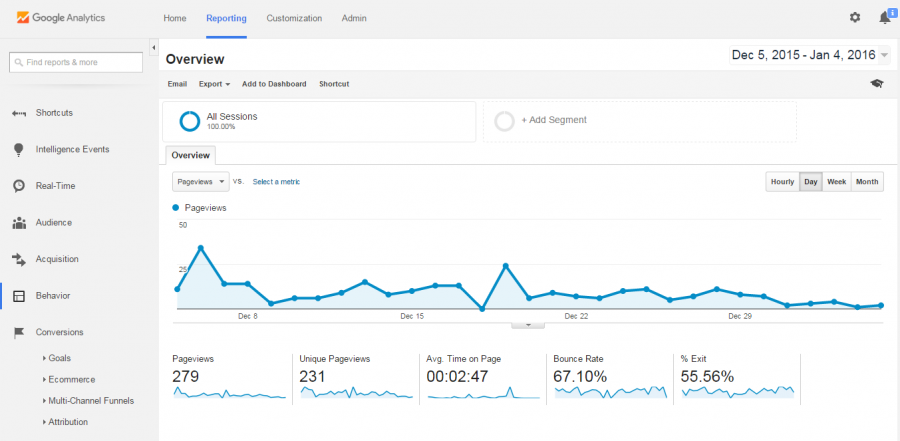
Task: Click the % Exit 55.56% sparkline
Action: pos(738,393)
